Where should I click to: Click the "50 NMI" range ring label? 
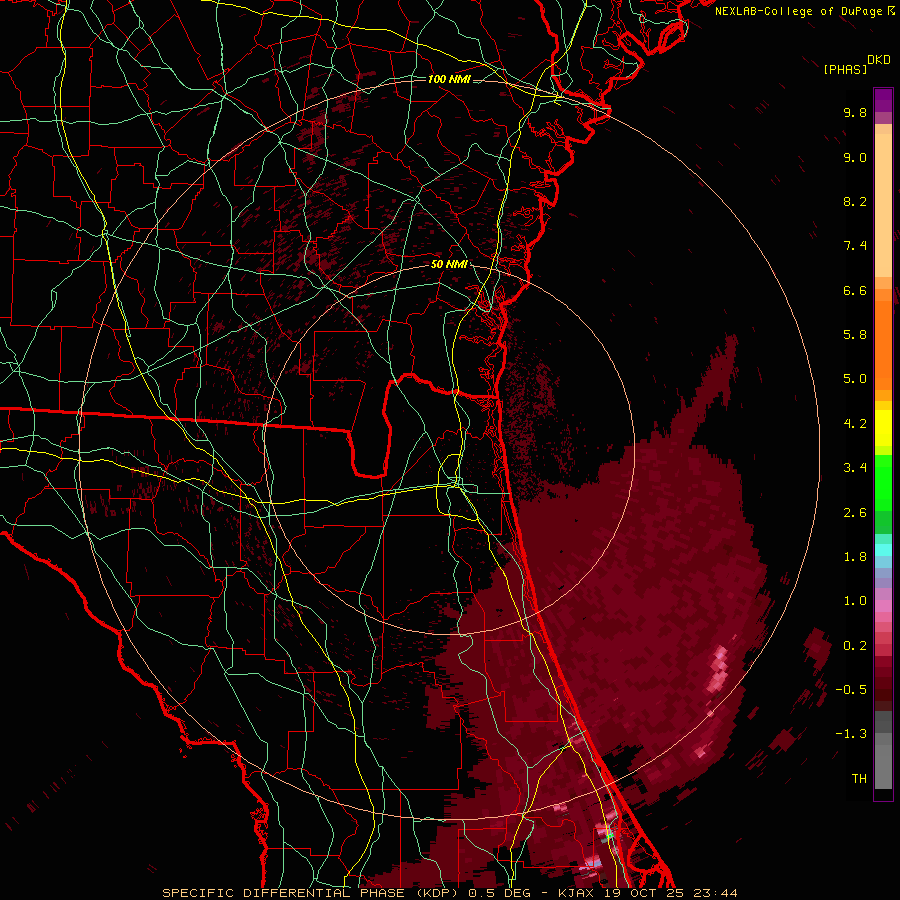[x=449, y=265]
